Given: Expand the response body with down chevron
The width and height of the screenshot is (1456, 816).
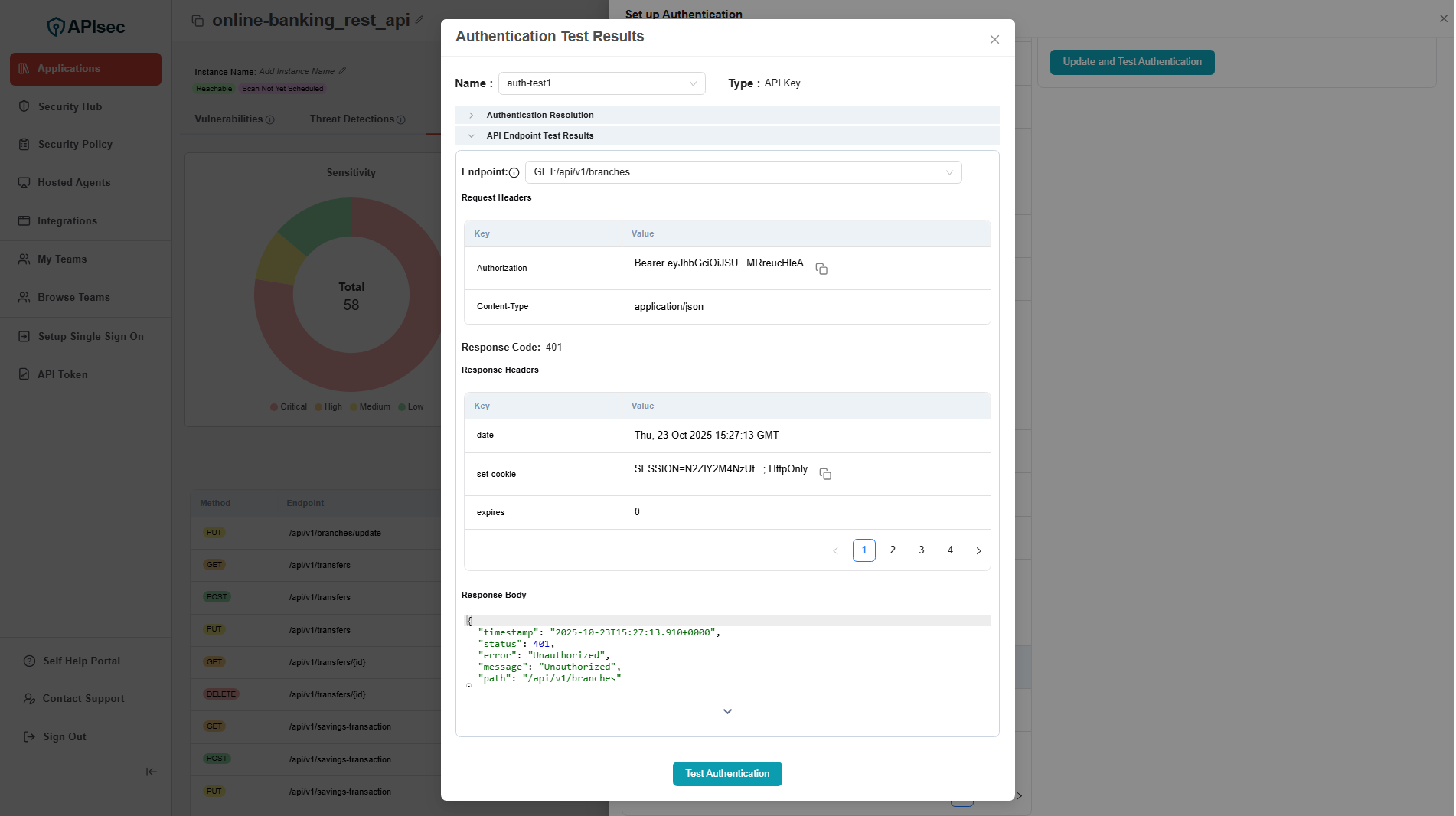Looking at the screenshot, I should pos(727,711).
